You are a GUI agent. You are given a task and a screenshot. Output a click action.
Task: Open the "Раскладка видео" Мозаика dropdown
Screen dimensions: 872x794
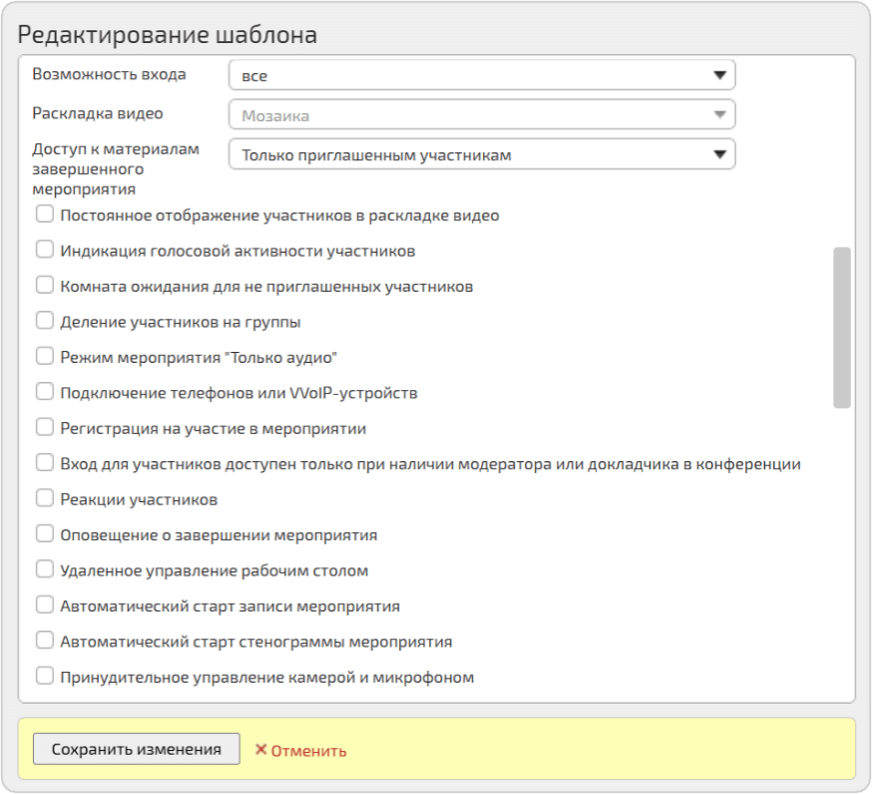tap(481, 115)
